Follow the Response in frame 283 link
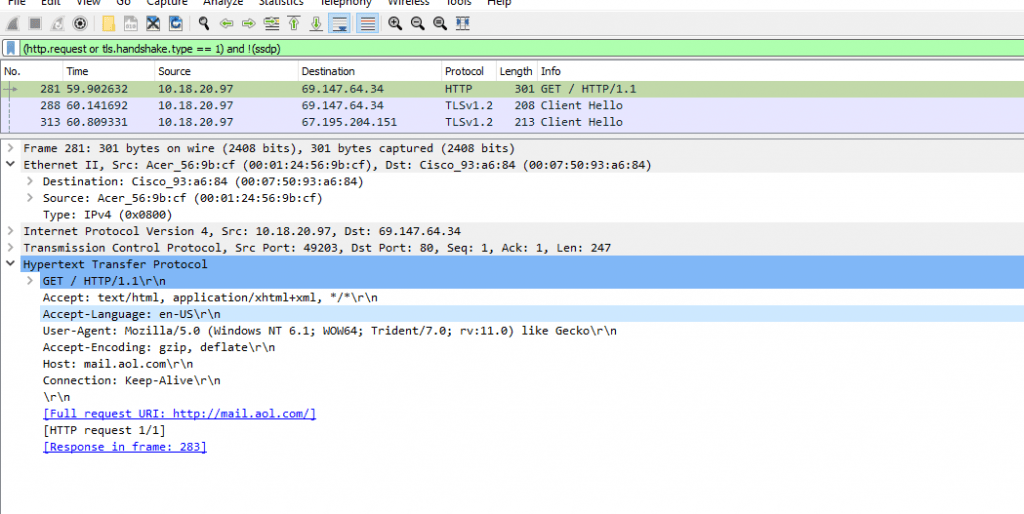This screenshot has height=514, width=1024. click(125, 447)
